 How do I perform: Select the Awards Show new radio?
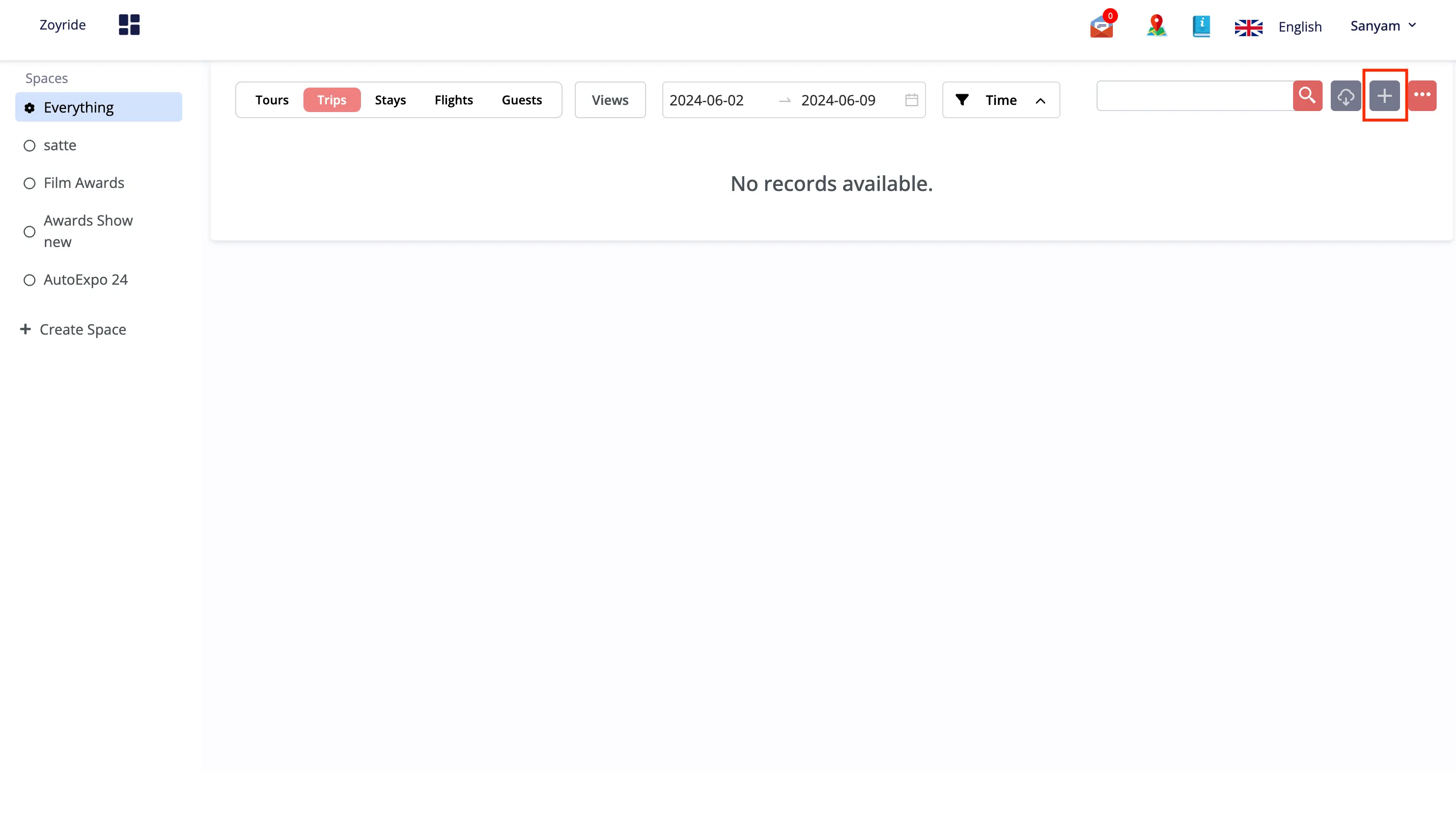(30, 232)
